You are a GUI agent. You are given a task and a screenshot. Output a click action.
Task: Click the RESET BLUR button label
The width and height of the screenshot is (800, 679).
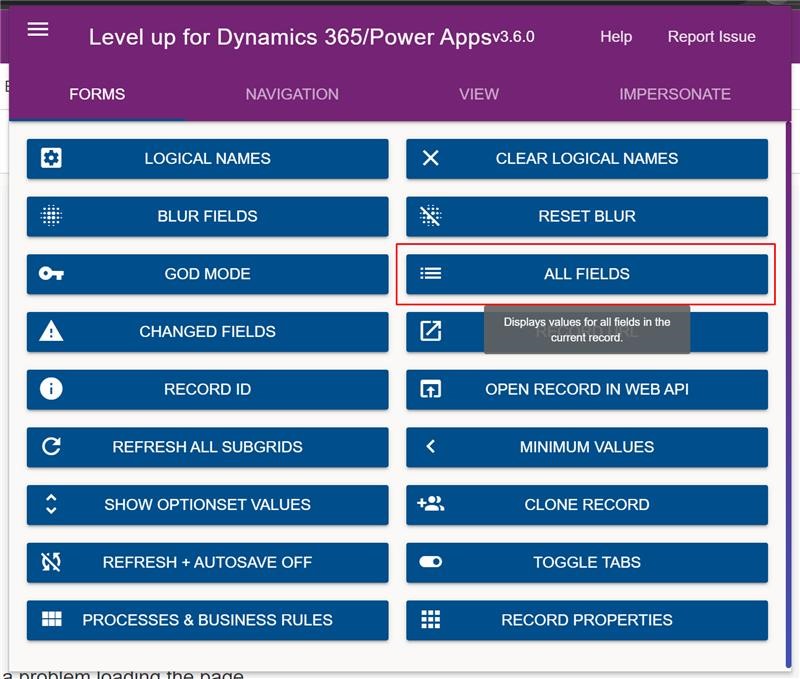(x=587, y=216)
